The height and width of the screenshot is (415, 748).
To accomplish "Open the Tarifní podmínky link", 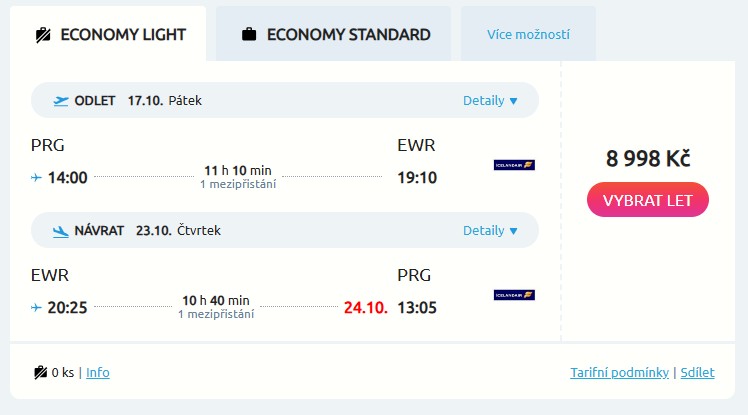I will point(619,373).
